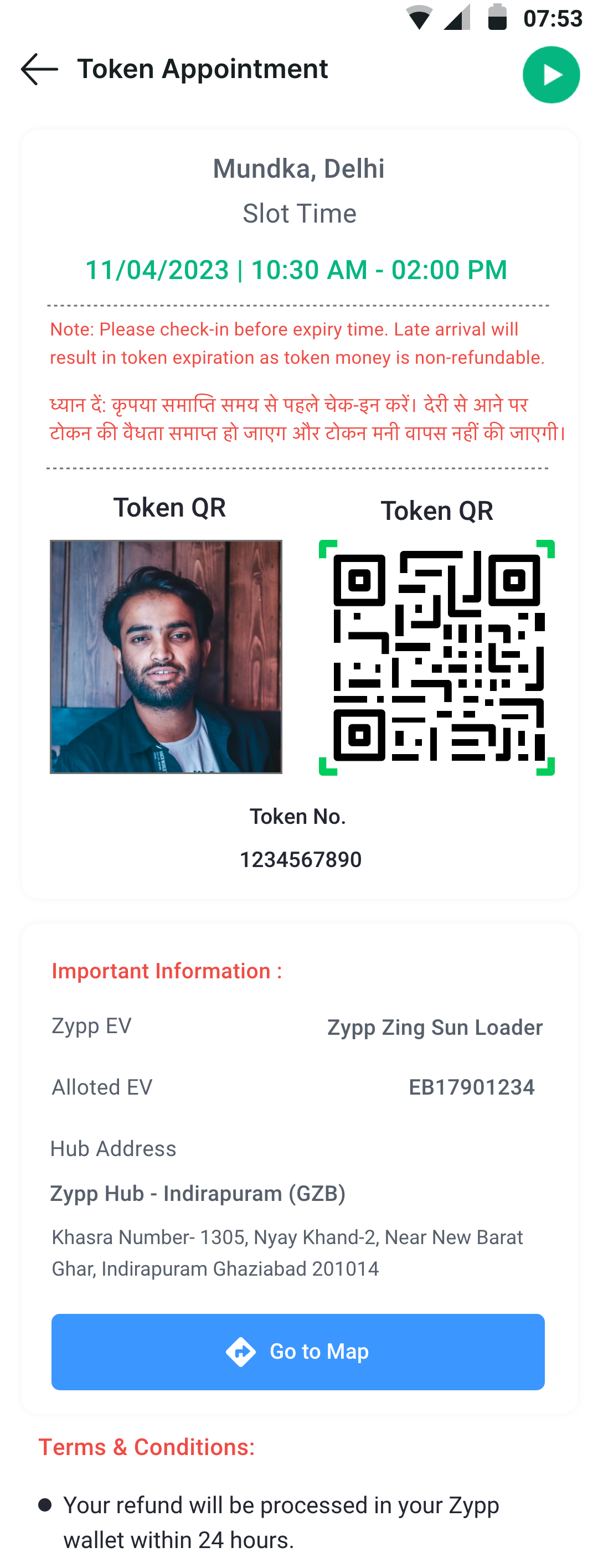
Task: Tap the directions arrow icon in map button
Action: 241,1352
